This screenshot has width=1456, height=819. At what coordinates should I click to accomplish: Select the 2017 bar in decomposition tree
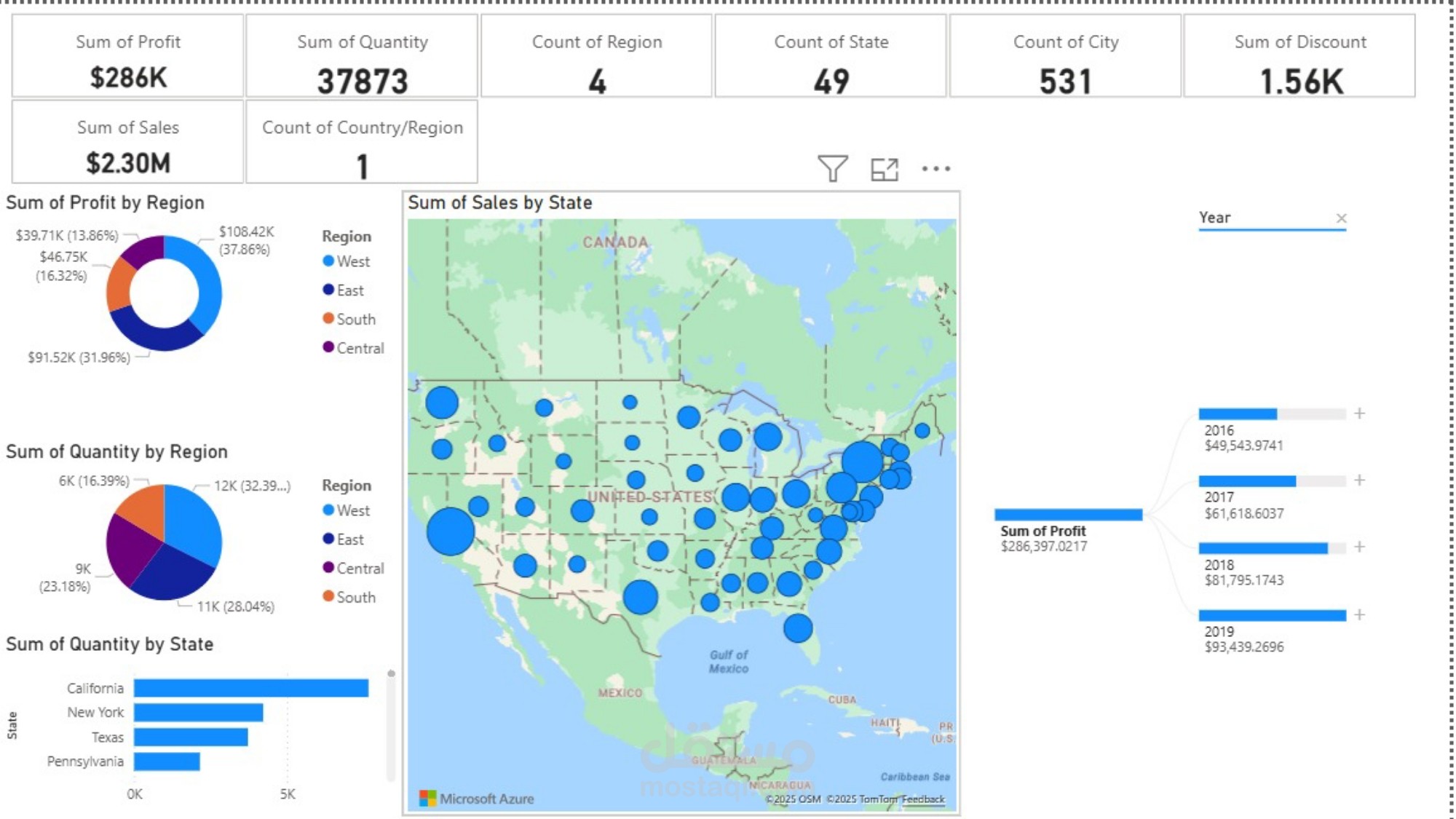pos(1273,481)
